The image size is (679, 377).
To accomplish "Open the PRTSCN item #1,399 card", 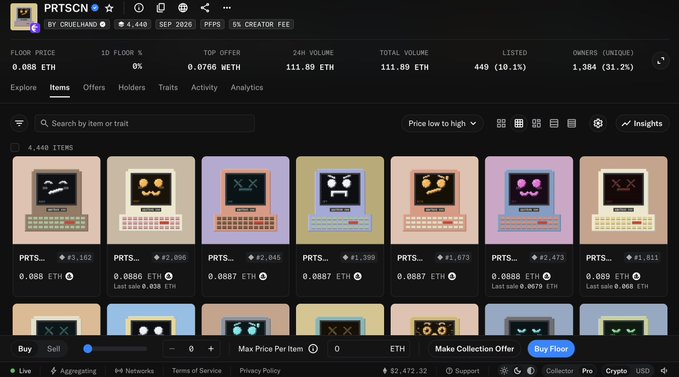I will pos(340,226).
